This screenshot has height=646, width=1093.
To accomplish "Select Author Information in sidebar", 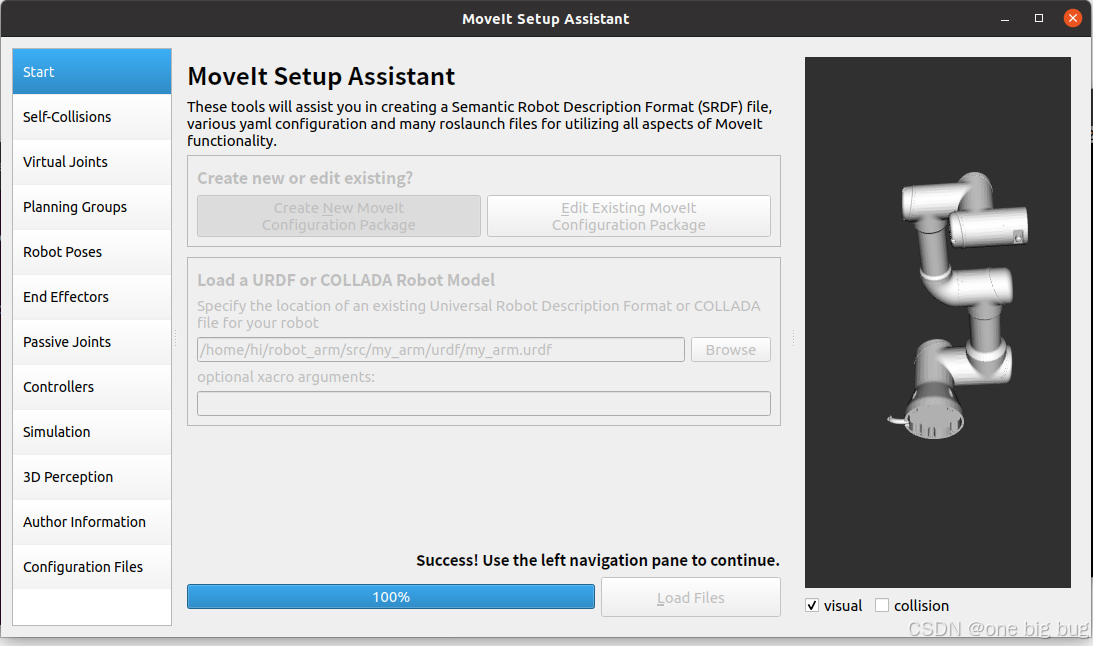I will point(92,522).
